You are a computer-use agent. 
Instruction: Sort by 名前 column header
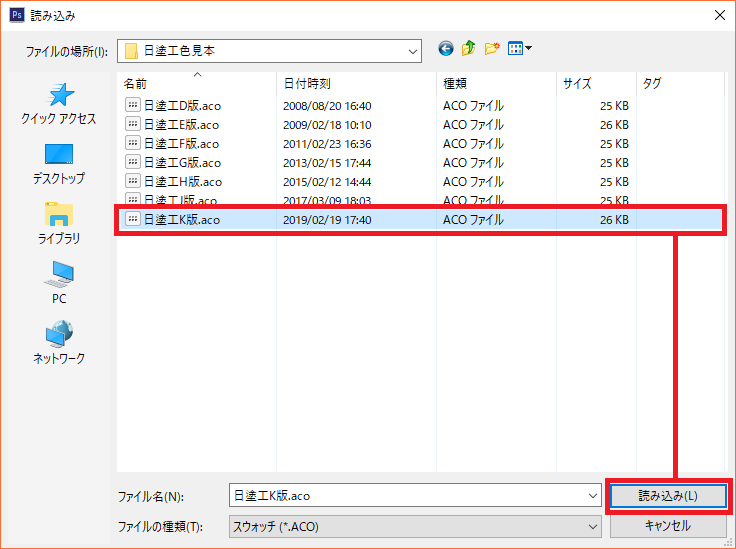[197, 84]
